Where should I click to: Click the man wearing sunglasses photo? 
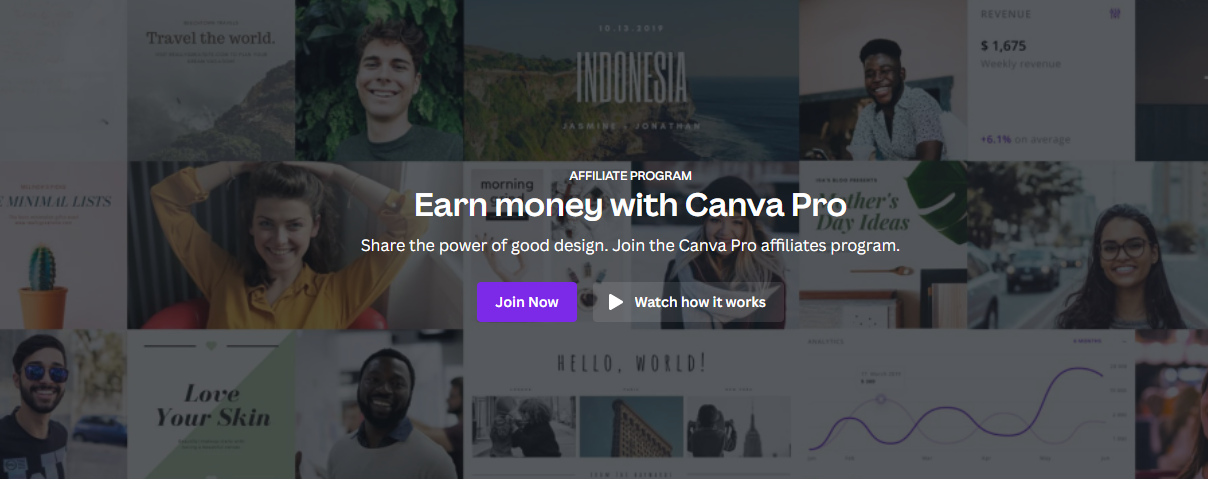63,405
